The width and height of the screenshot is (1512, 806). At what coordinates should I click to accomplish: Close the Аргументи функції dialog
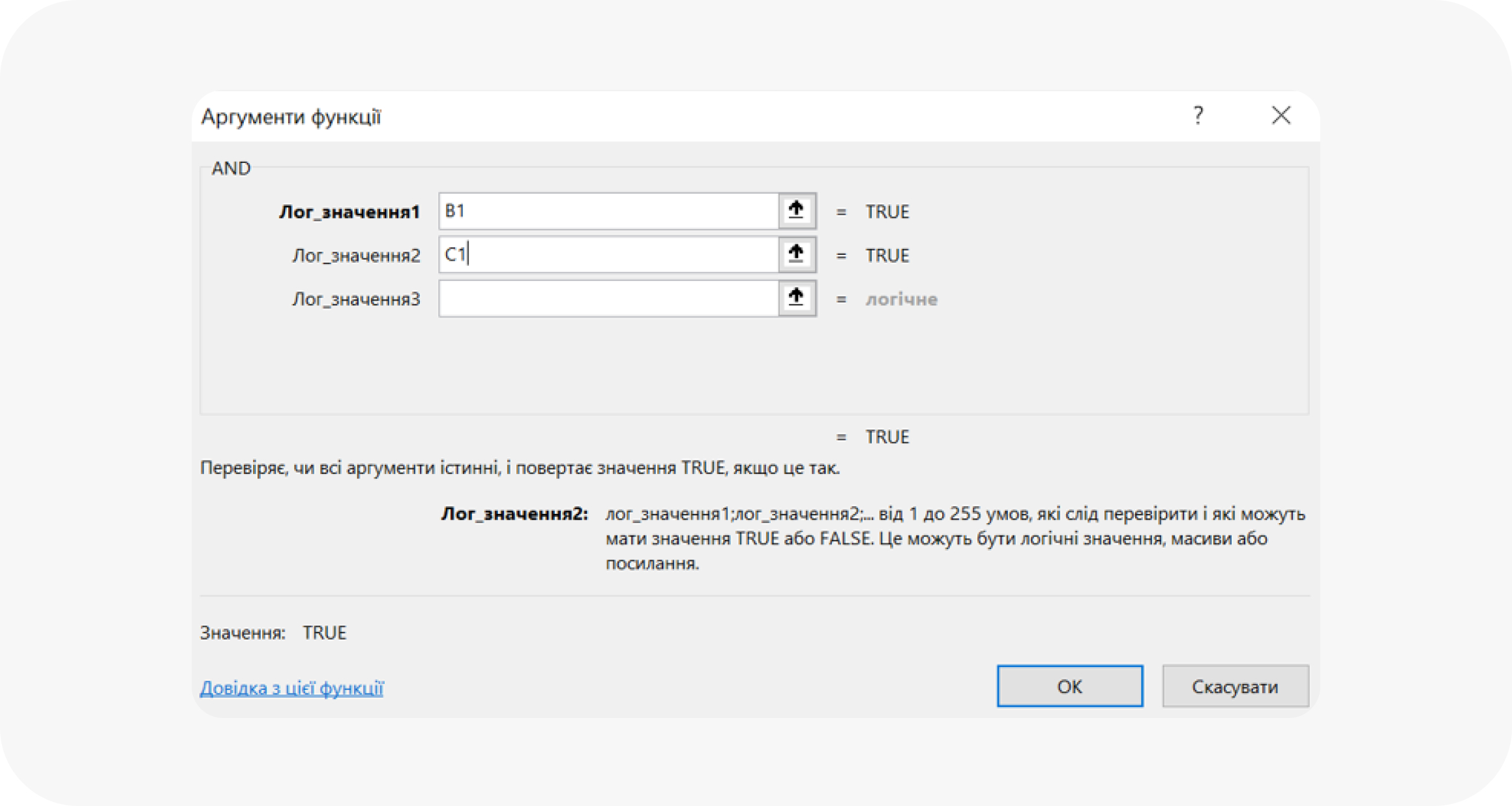click(x=1281, y=116)
